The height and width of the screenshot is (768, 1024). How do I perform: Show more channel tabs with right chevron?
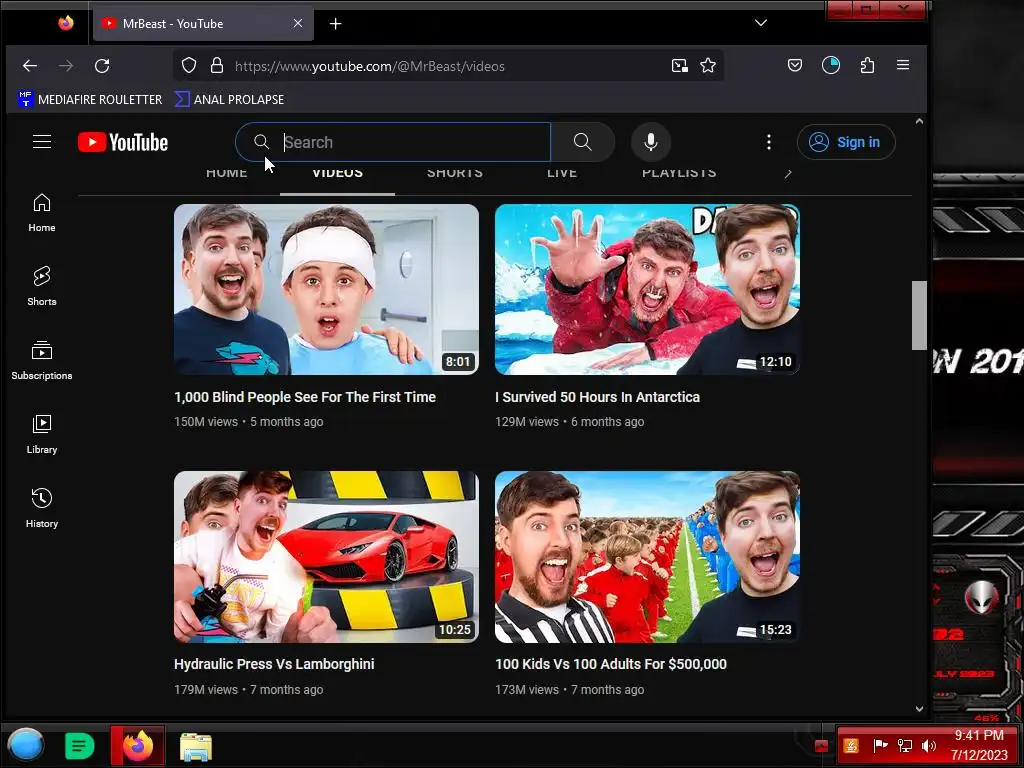788,174
